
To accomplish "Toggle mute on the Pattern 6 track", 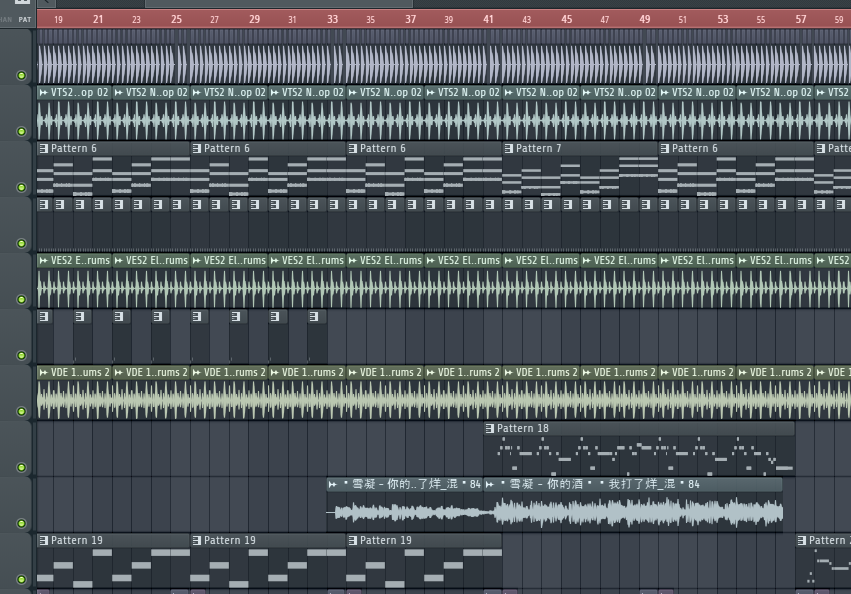I will pos(21,187).
